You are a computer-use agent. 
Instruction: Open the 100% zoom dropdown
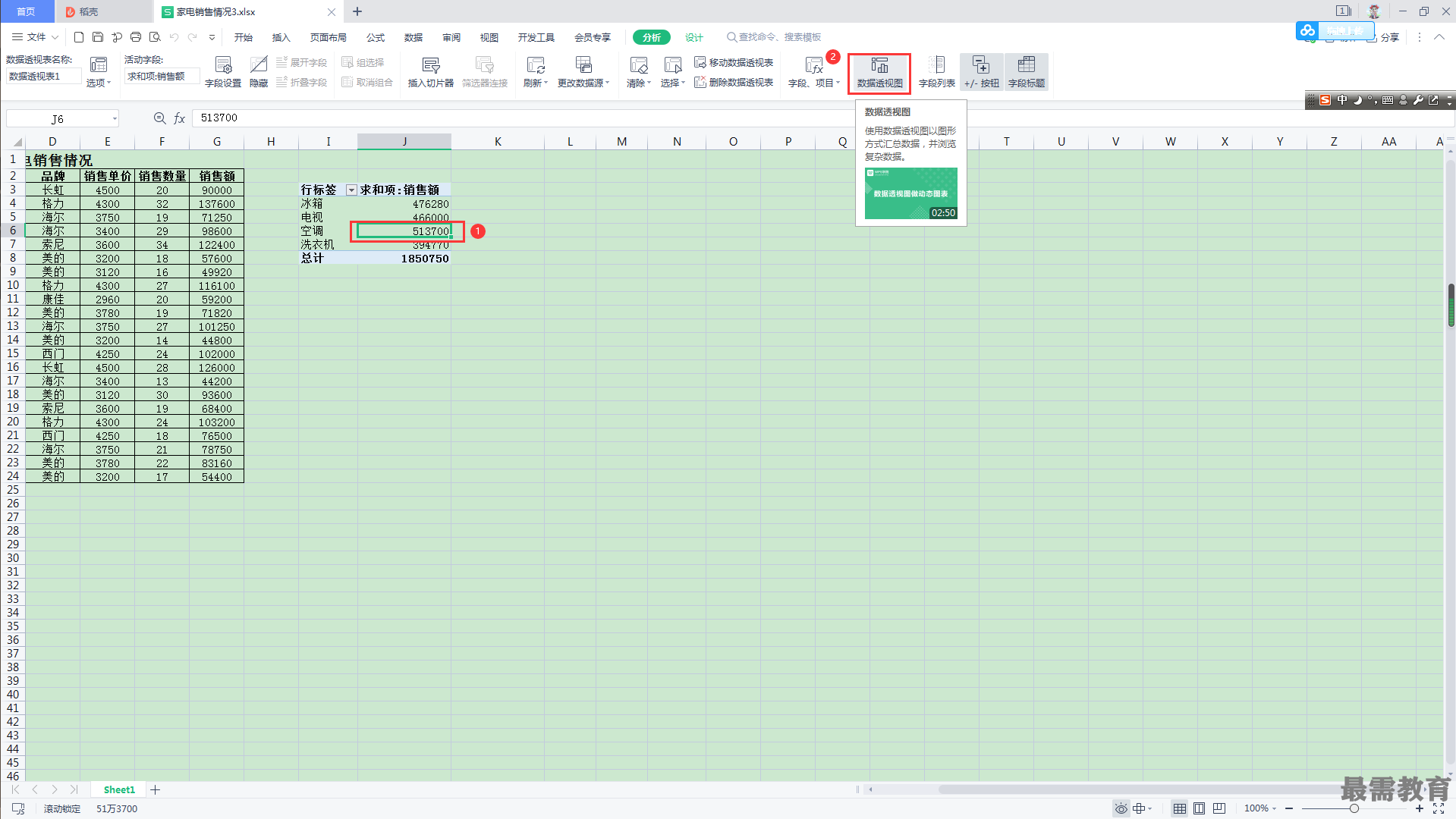pyautogui.click(x=1260, y=808)
